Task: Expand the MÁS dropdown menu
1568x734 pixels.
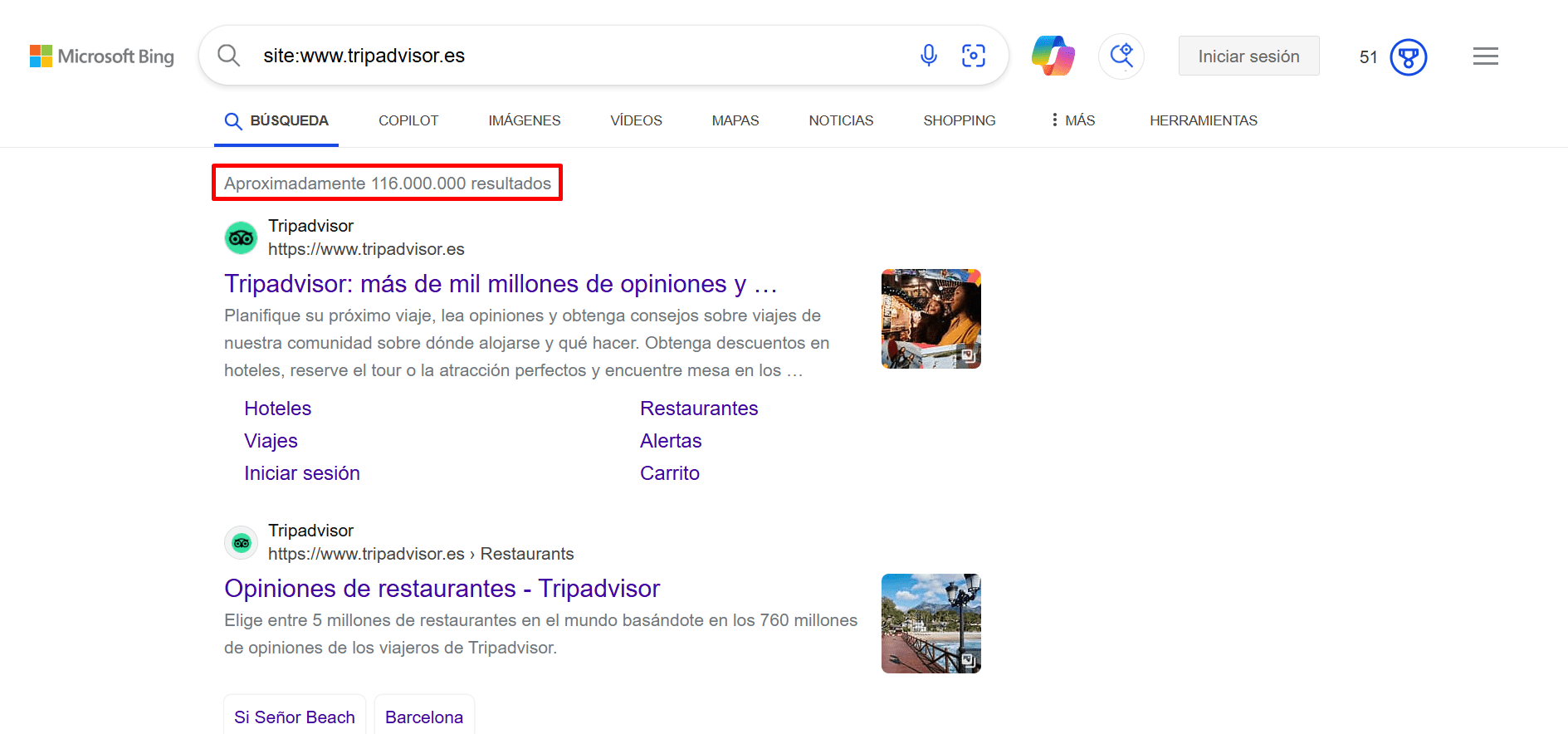Action: pyautogui.click(x=1073, y=121)
